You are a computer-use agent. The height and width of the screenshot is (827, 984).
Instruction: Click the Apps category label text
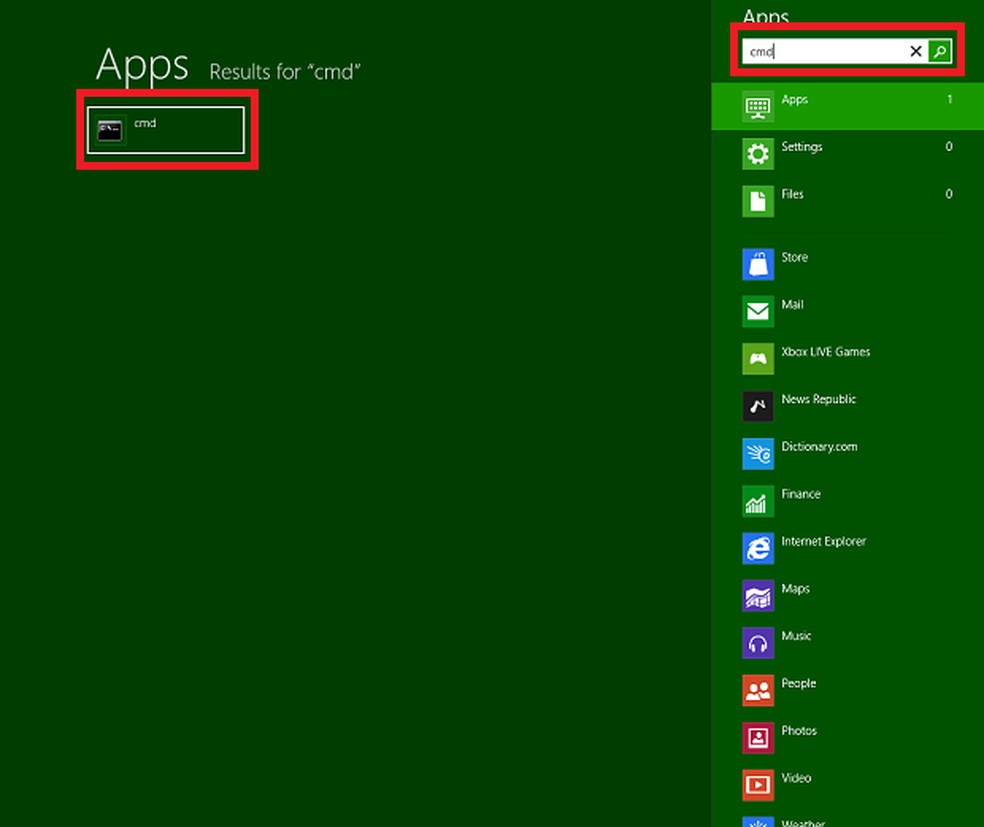(x=794, y=100)
